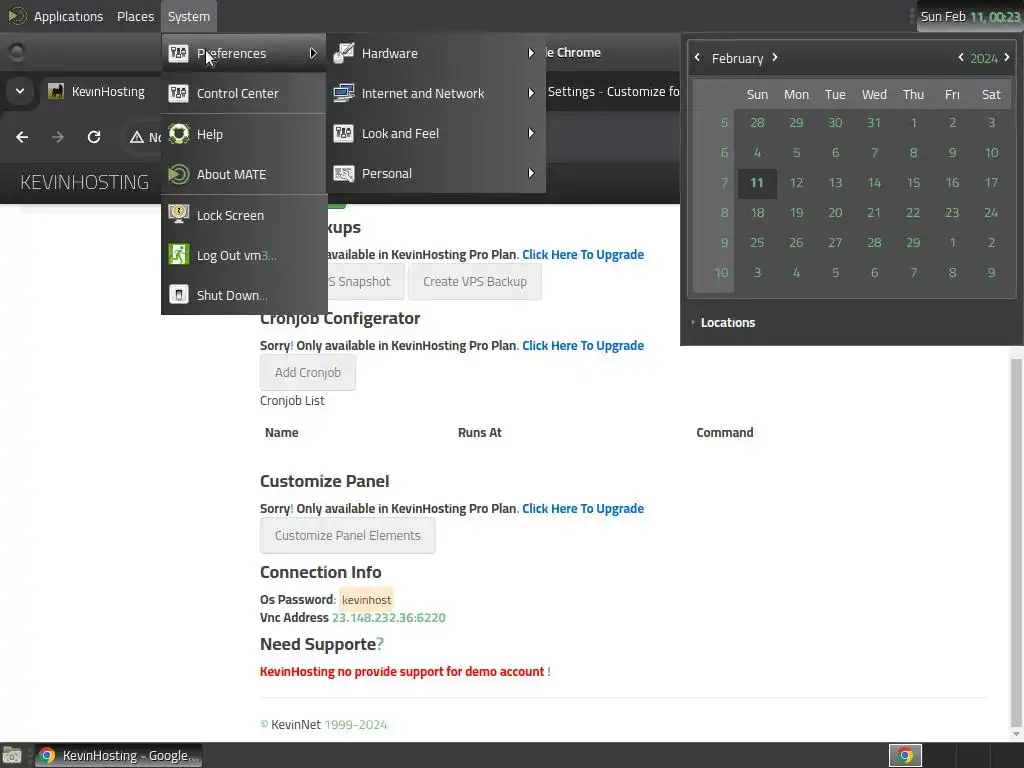1024x768 pixels.
Task: Open Control Center entry
Action: [244, 93]
